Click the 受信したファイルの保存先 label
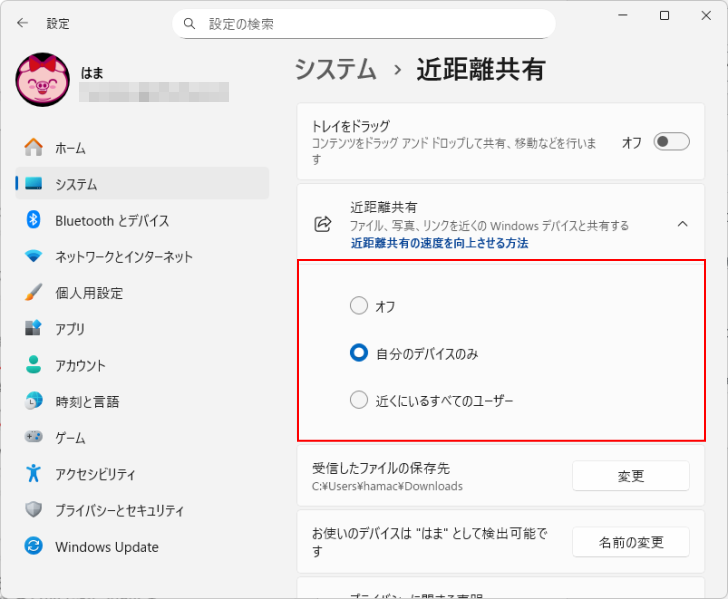Image resolution: width=728 pixels, height=599 pixels. [x=381, y=468]
